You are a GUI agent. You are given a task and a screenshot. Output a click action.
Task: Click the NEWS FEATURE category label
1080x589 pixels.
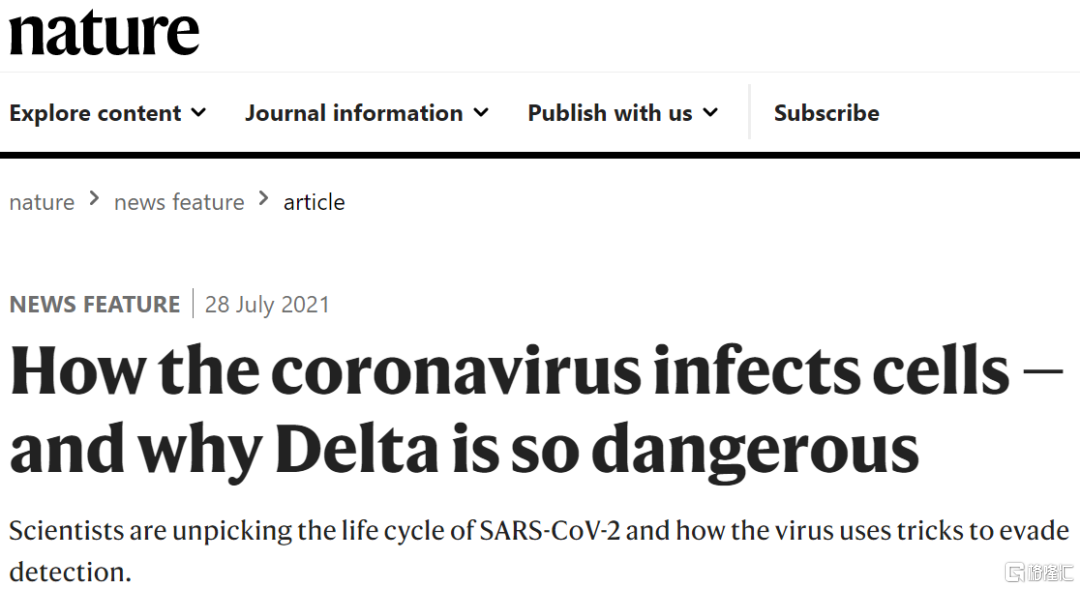pyautogui.click(x=95, y=304)
